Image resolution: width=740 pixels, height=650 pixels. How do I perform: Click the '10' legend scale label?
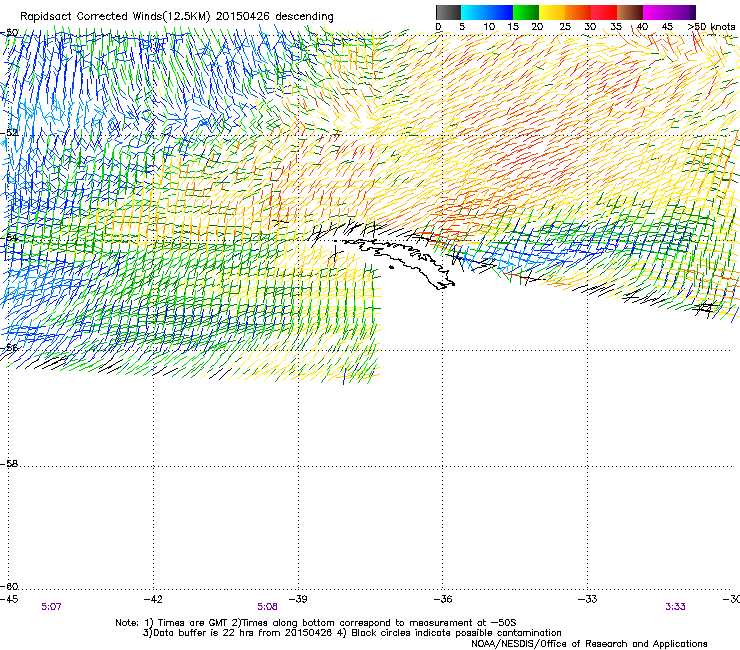coord(489,27)
